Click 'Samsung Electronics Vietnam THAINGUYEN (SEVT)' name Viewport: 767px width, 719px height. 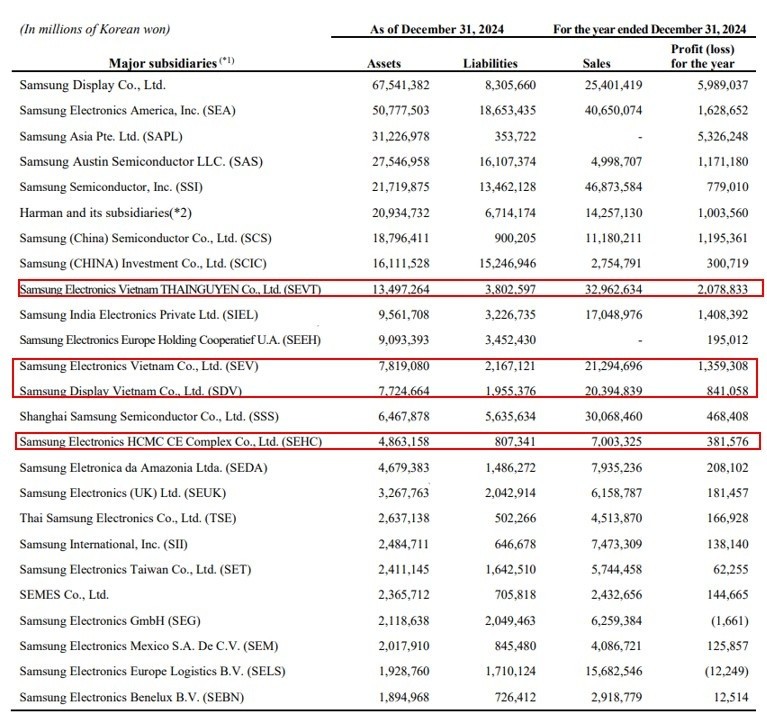point(170,290)
